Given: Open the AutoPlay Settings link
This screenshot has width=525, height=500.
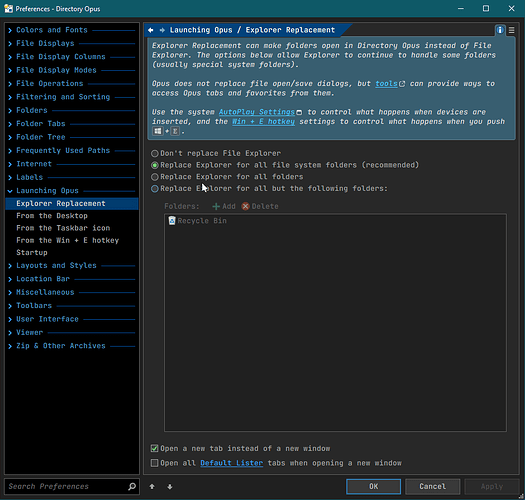Looking at the screenshot, I should pos(257,112).
